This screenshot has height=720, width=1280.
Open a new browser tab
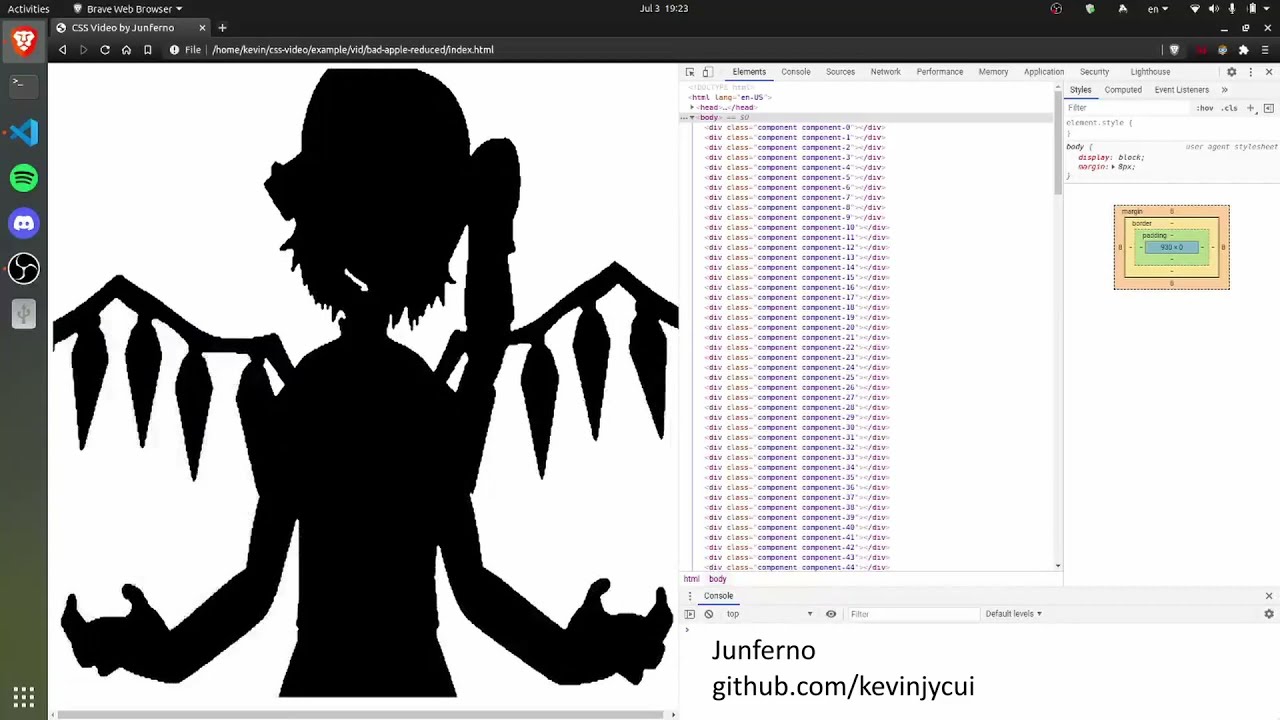(x=222, y=28)
